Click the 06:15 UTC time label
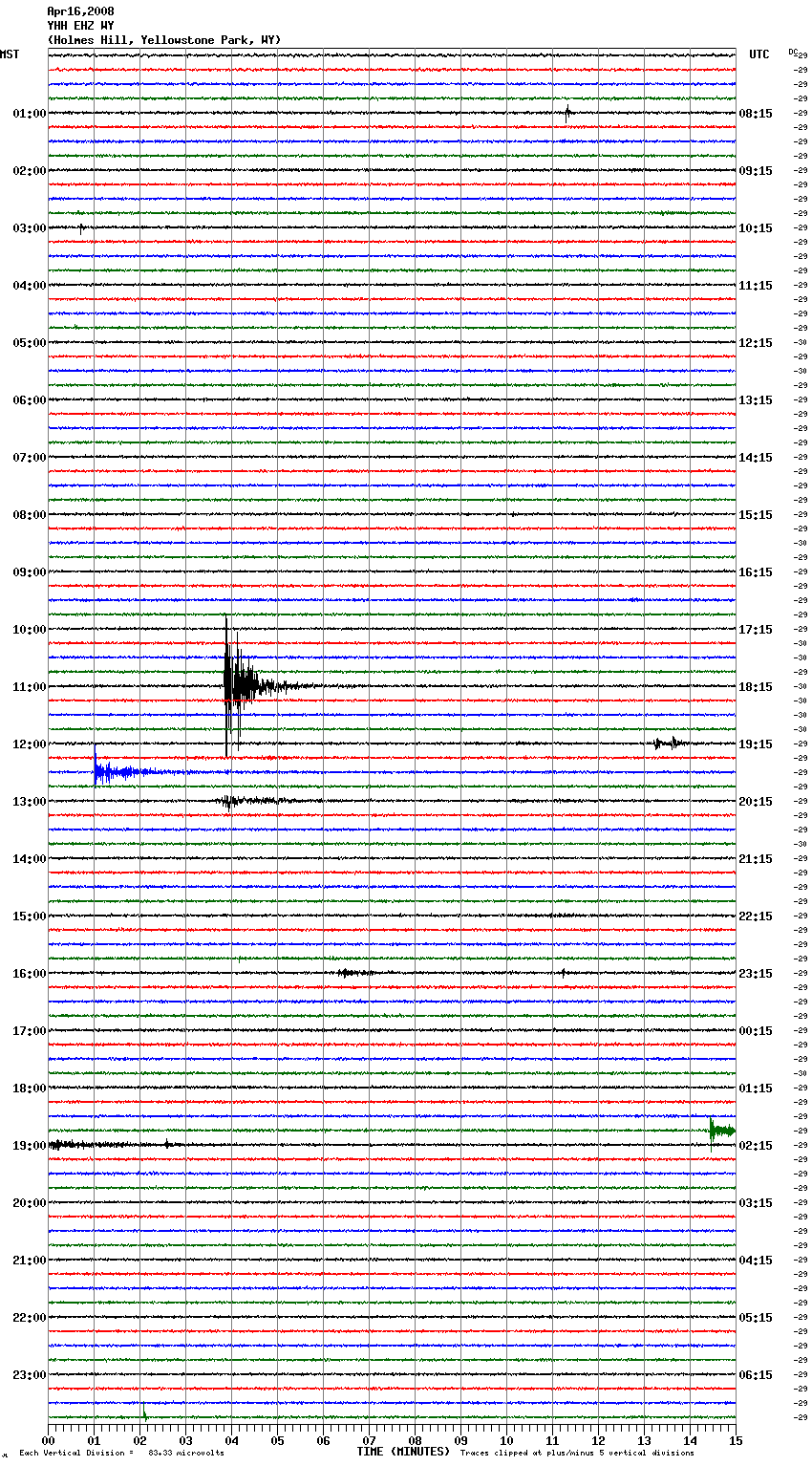 point(756,1375)
